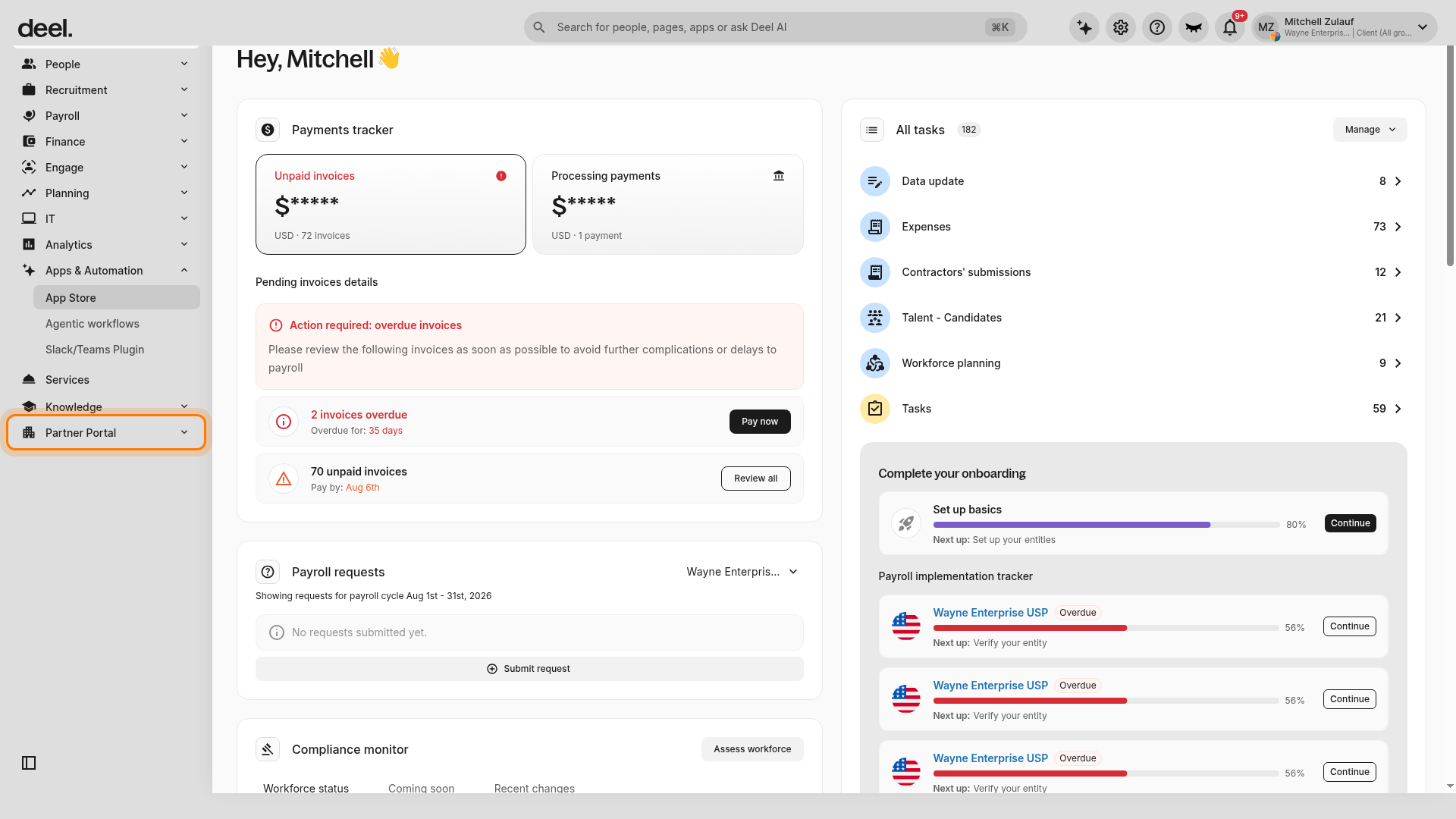This screenshot has width=1456, height=819.
Task: Open Services in sidebar
Action: click(106, 380)
